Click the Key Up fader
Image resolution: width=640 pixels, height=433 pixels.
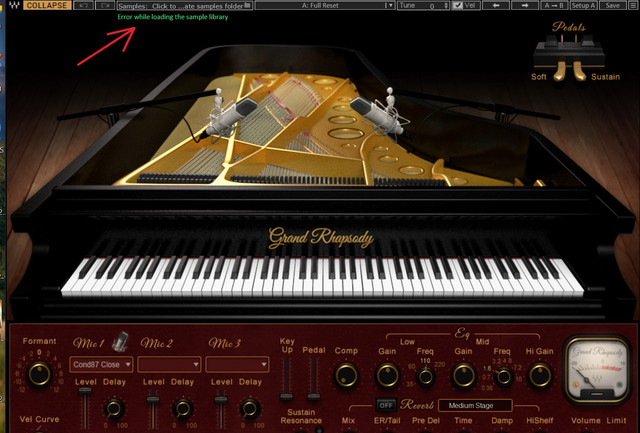click(287, 396)
